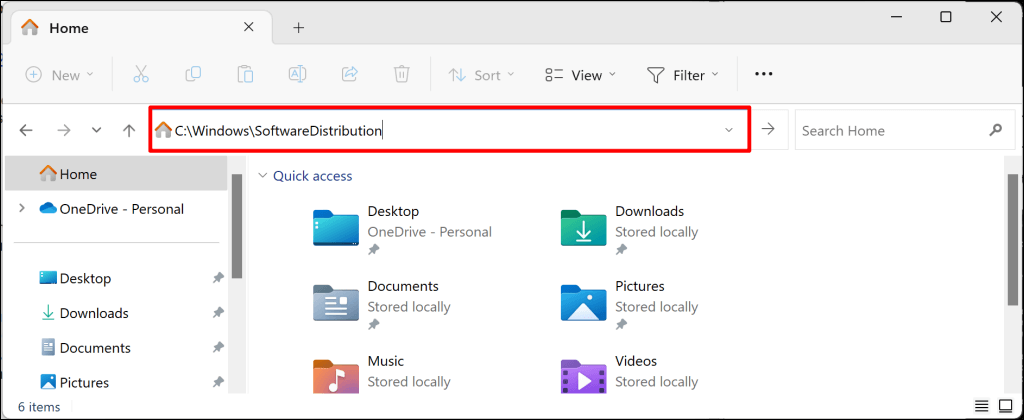Add a new tab
The width and height of the screenshot is (1024, 420).
pos(298,27)
